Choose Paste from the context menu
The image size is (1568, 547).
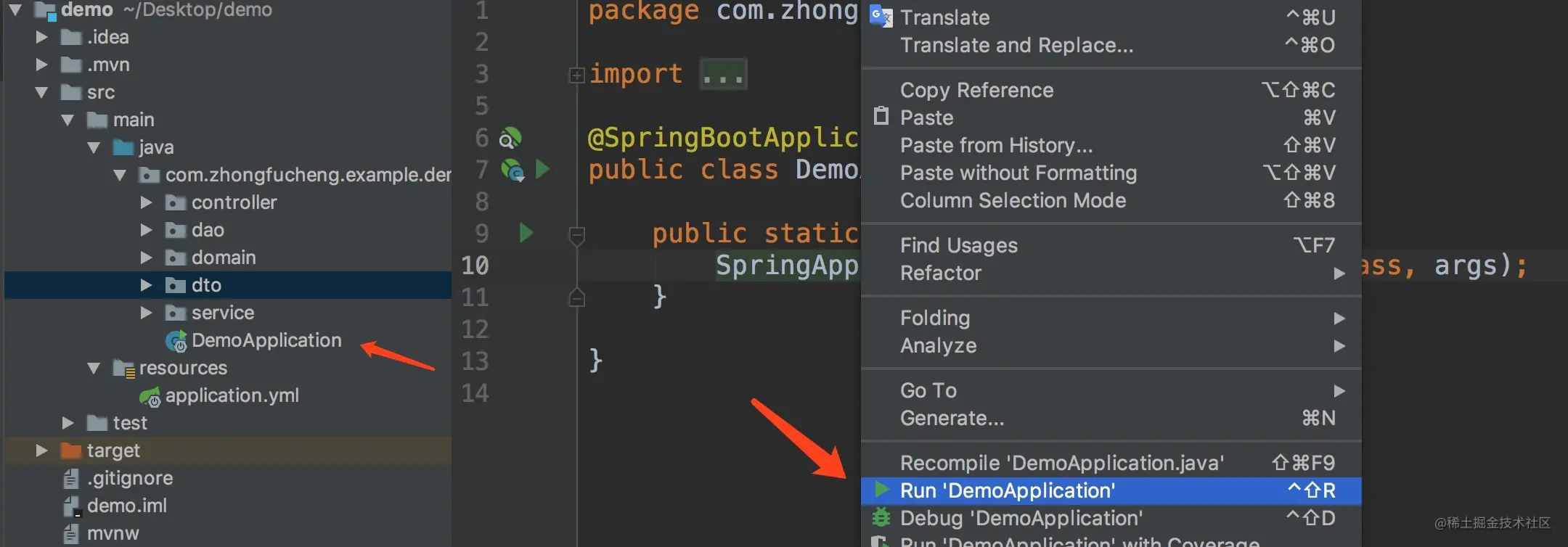(x=1111, y=118)
